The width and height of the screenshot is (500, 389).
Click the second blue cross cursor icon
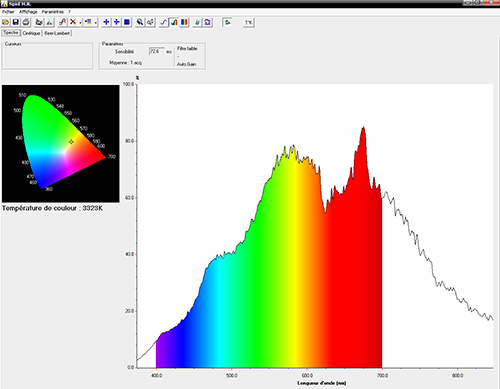pyautogui.click(x=116, y=22)
